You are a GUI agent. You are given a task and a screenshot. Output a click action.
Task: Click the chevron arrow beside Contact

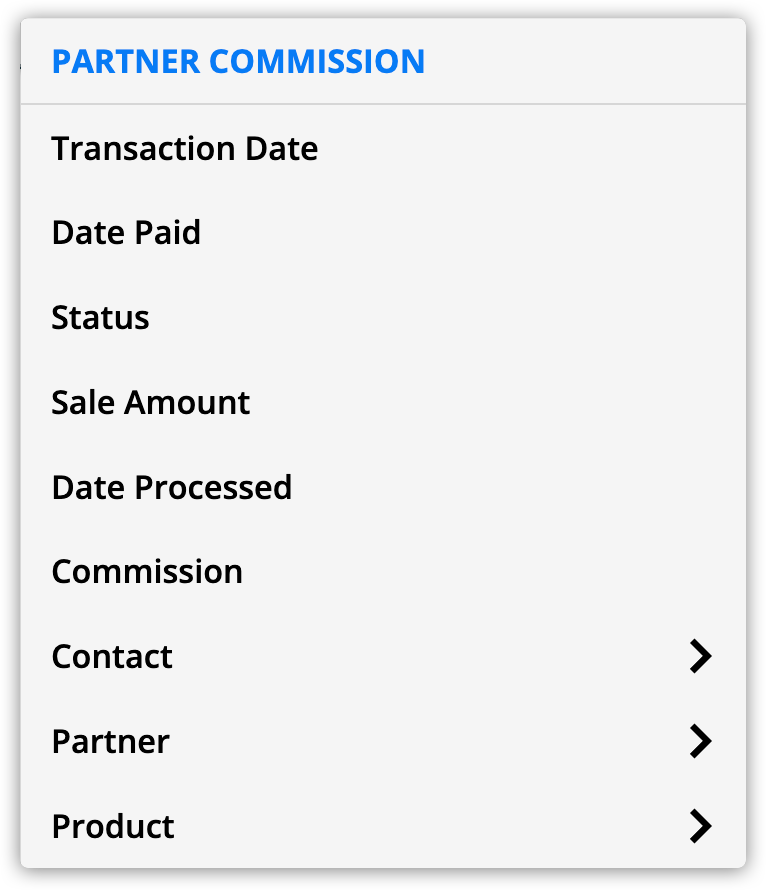point(700,657)
